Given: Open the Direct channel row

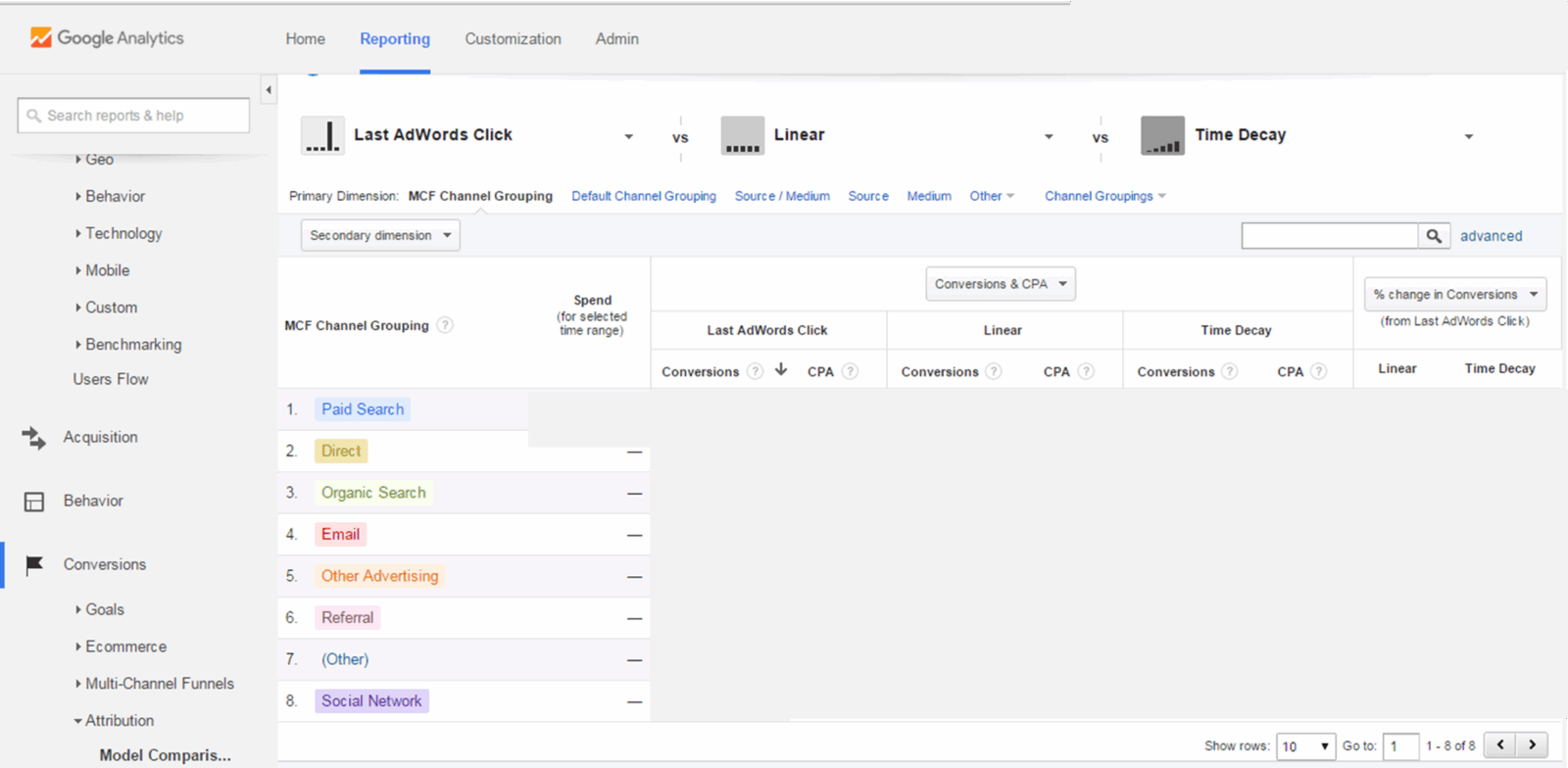Looking at the screenshot, I should [x=341, y=452].
